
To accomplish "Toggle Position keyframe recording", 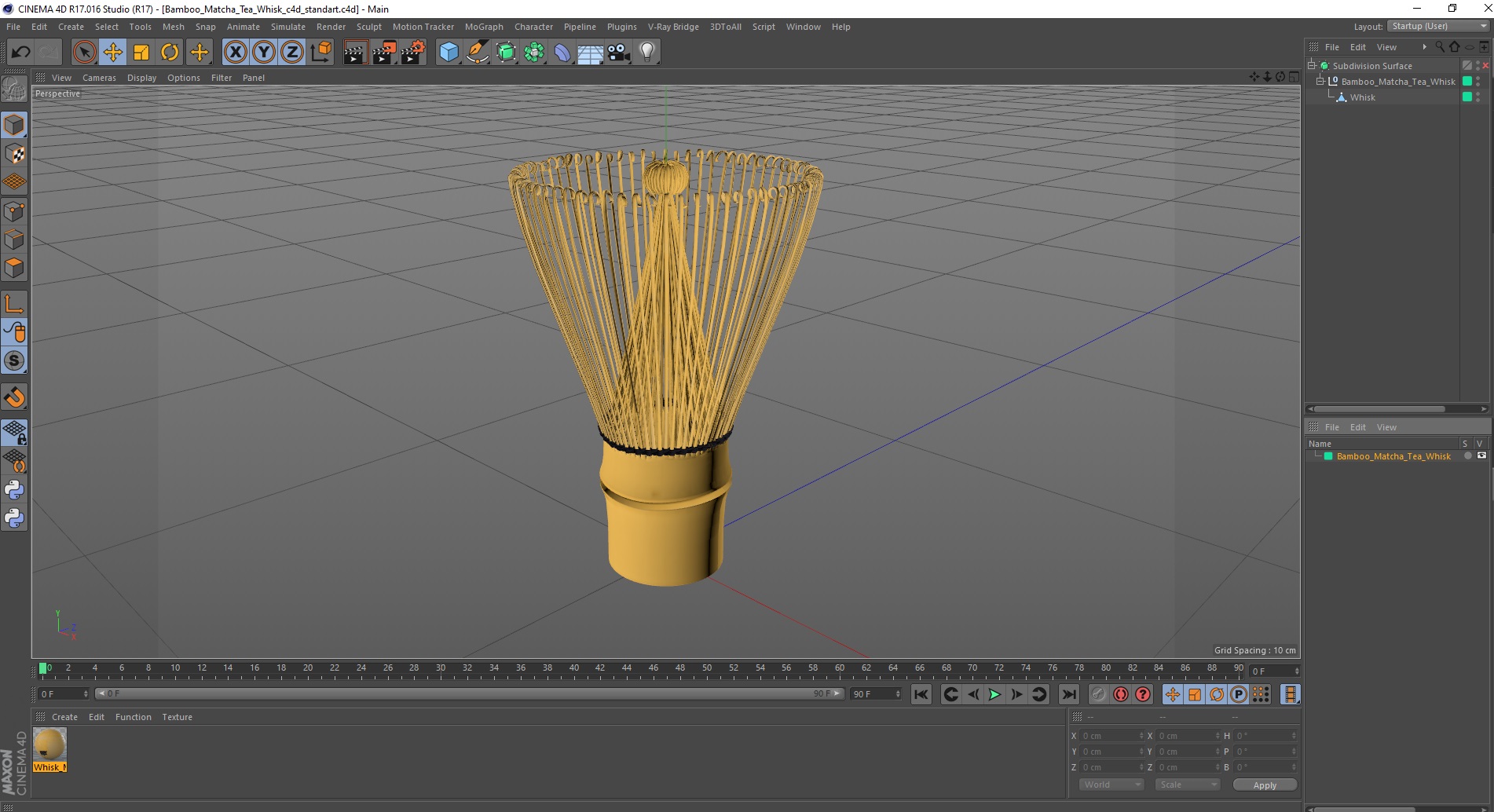I will tap(1173, 694).
